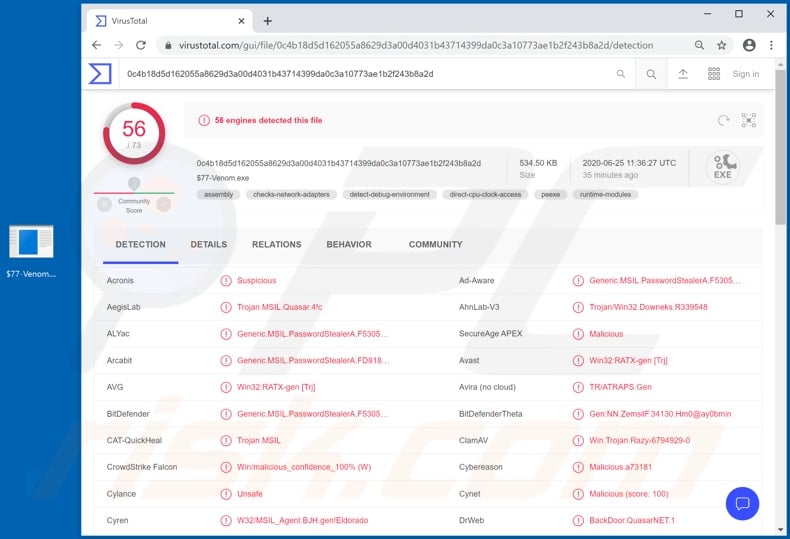Click the reanalyze file icon
Viewport: 790px width, 539px height.
(x=723, y=120)
